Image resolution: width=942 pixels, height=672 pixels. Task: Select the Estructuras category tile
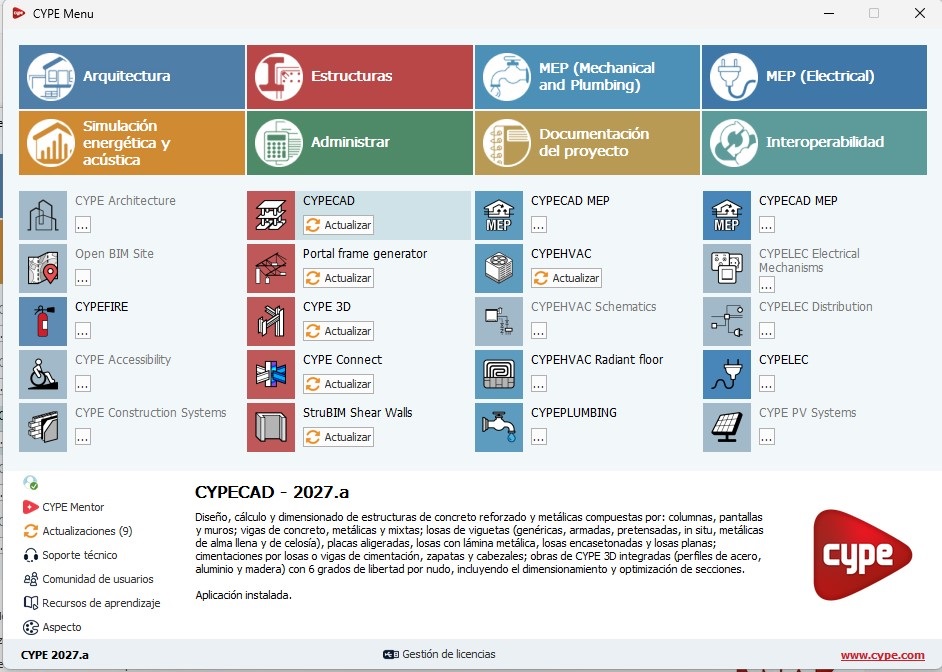click(359, 77)
